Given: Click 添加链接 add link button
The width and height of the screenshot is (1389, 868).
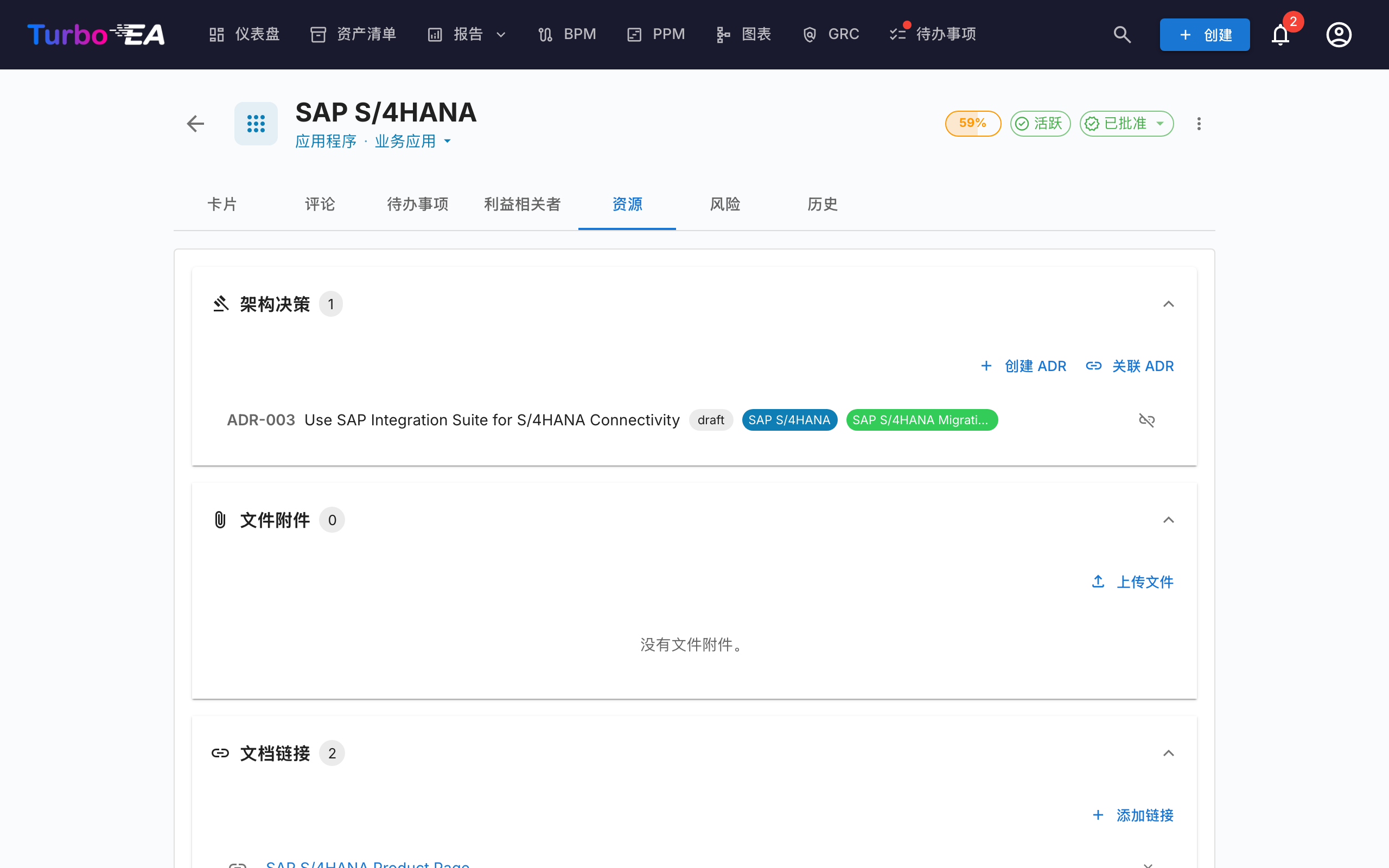Looking at the screenshot, I should (x=1132, y=815).
